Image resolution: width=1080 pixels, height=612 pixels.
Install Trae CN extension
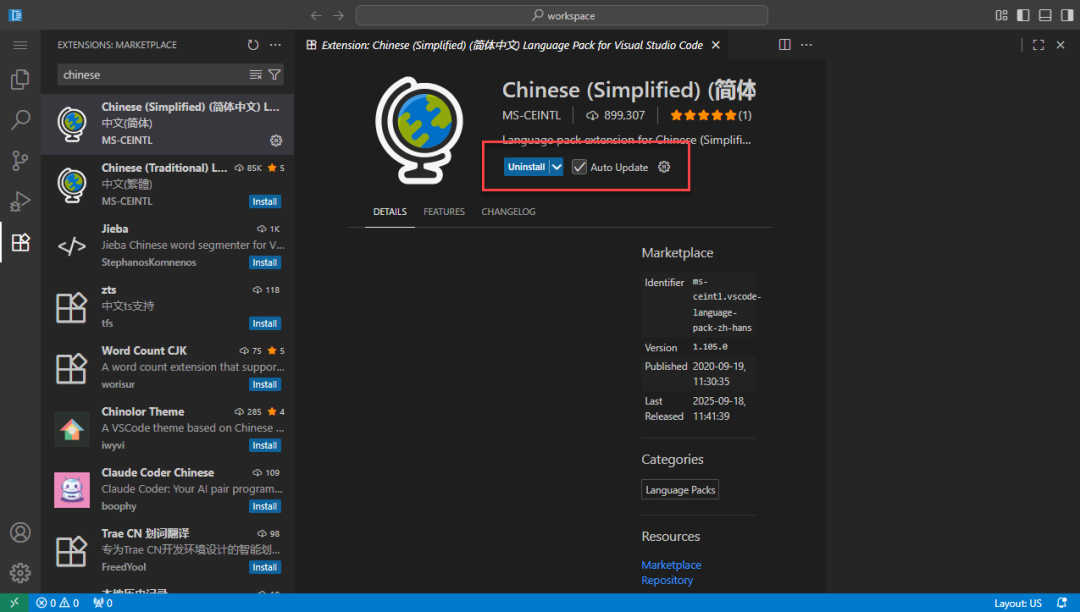264,567
